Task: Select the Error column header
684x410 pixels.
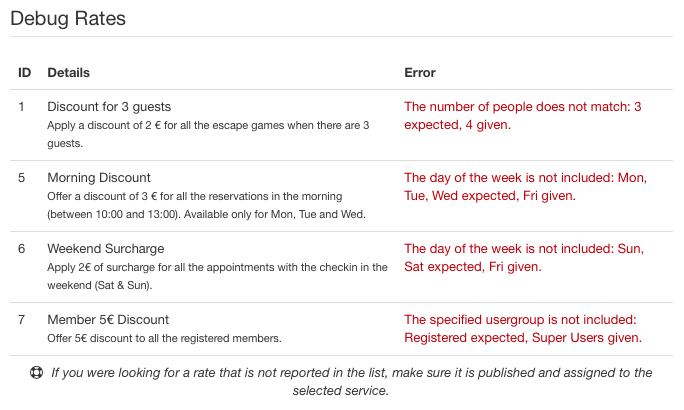Action: pos(420,72)
